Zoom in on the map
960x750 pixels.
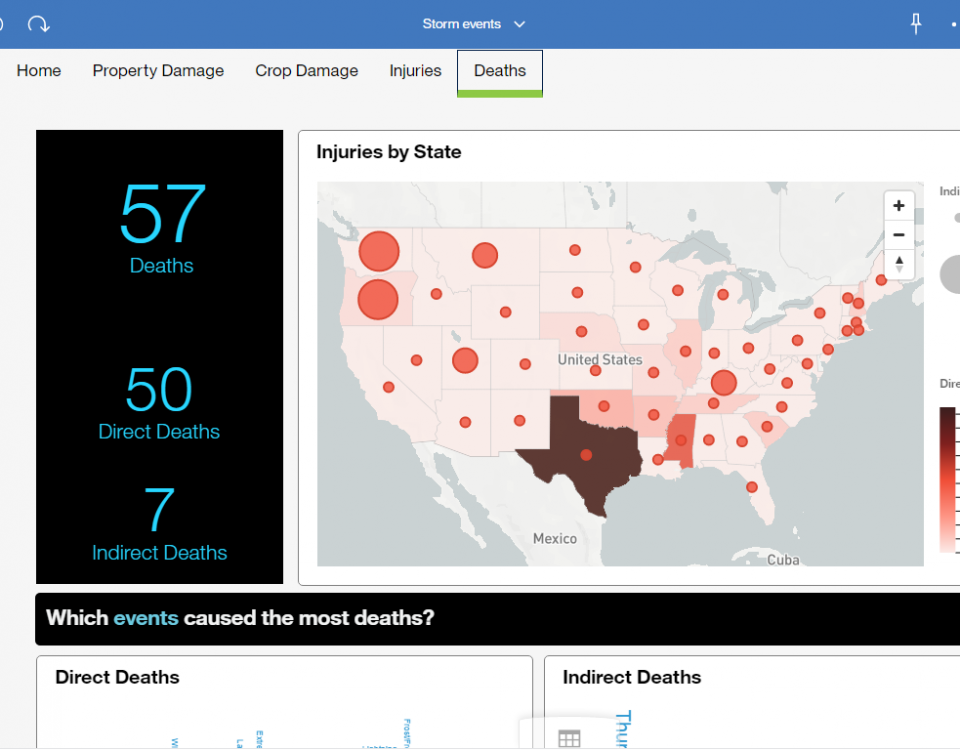(899, 206)
